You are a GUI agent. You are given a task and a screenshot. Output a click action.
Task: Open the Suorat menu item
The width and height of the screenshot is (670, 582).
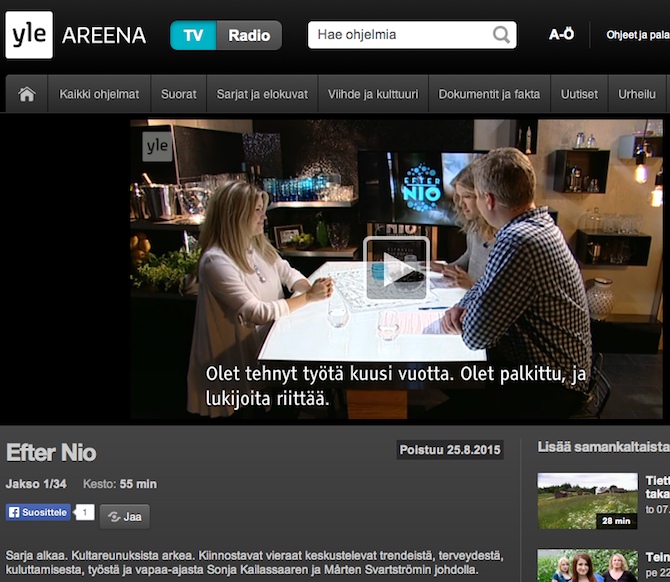[179, 94]
